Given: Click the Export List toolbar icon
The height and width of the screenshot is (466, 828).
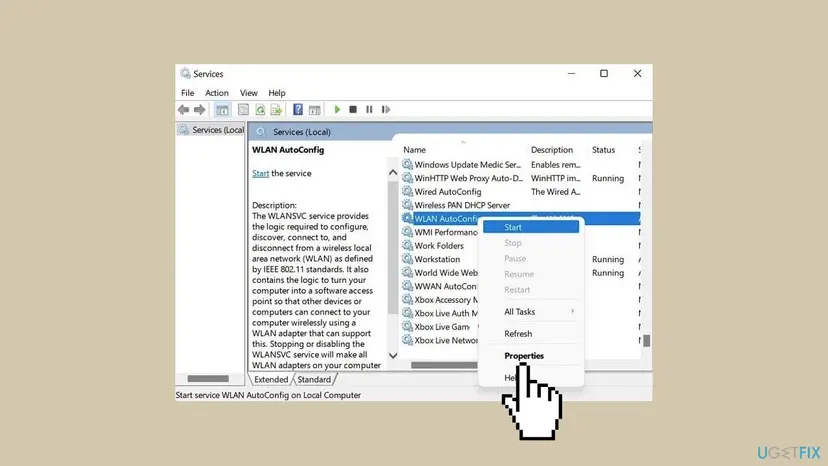Looking at the screenshot, I should (276, 109).
